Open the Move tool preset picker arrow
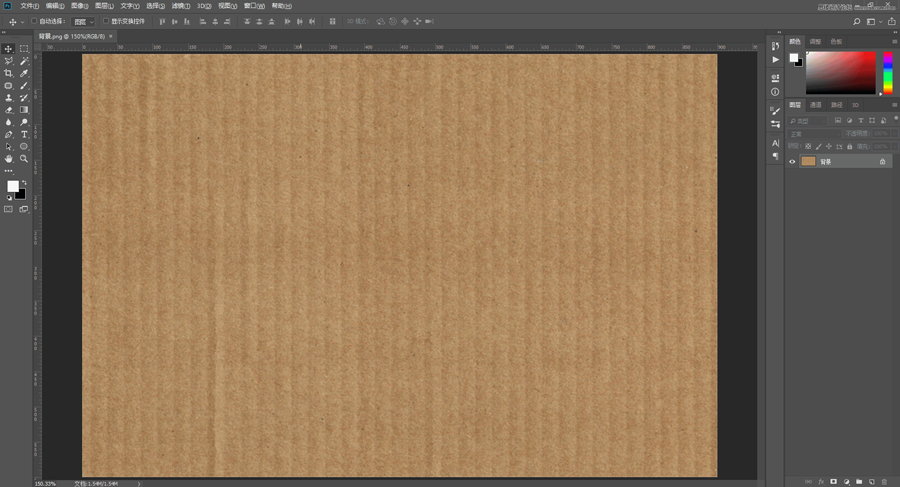Viewport: 900px width, 487px height. 22,22
